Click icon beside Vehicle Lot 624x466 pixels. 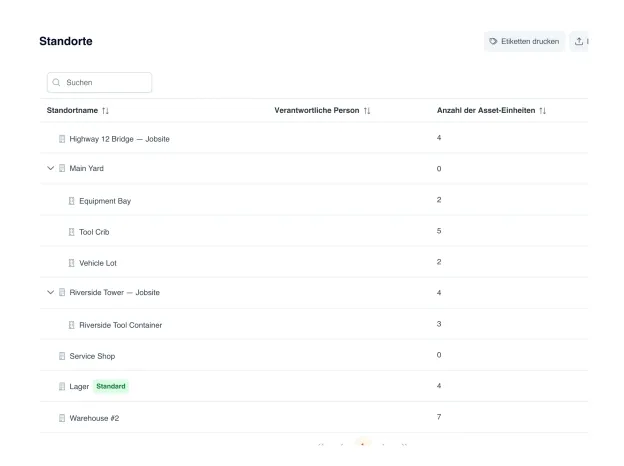pos(72,263)
